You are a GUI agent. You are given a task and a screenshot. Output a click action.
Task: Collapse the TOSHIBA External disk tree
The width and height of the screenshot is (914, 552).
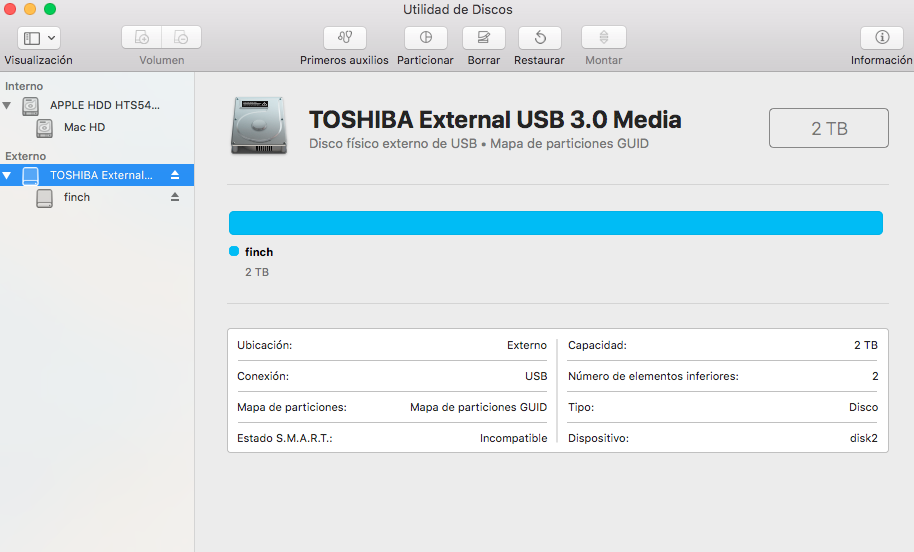(x=8, y=175)
